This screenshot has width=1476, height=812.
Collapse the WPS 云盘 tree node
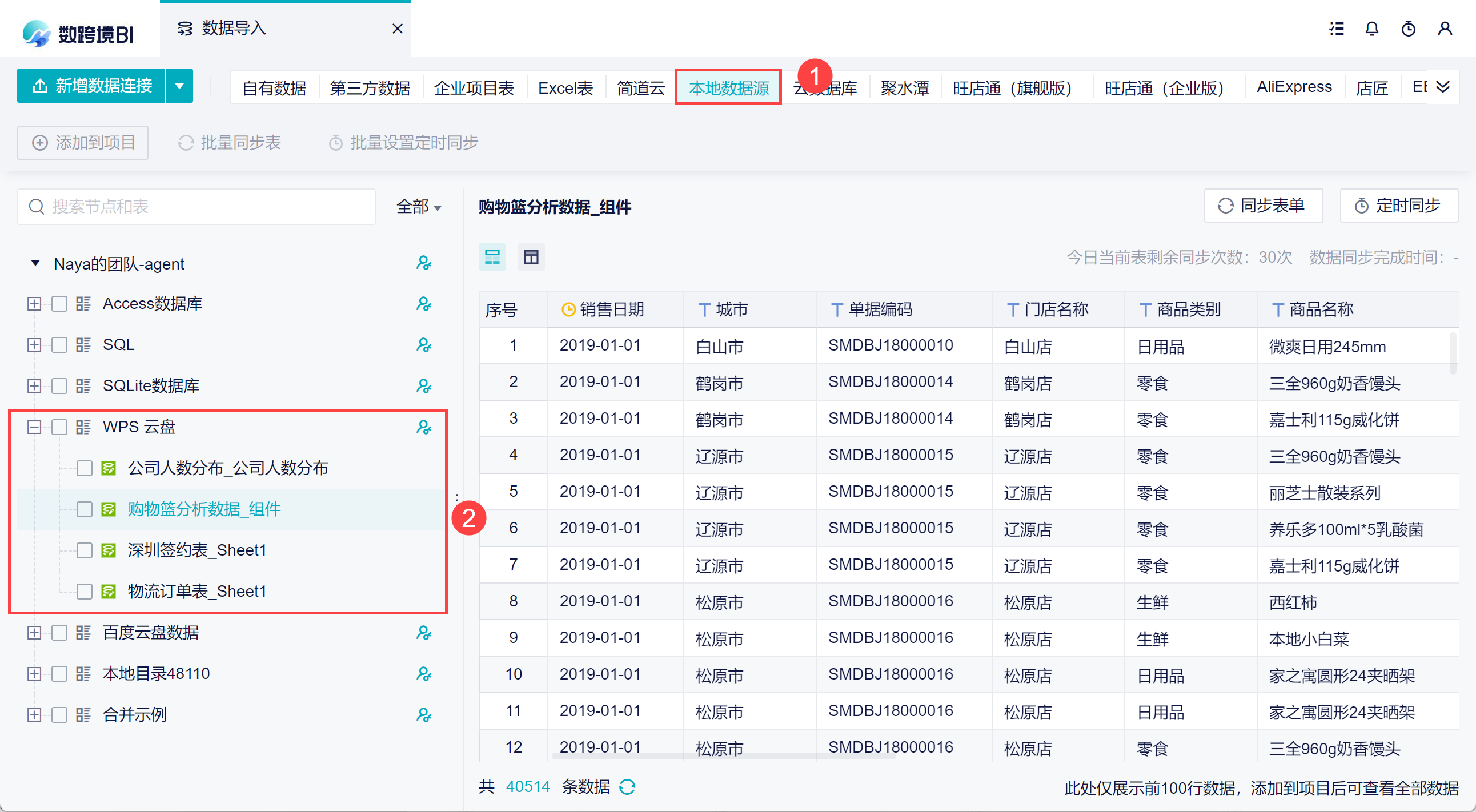click(x=34, y=427)
